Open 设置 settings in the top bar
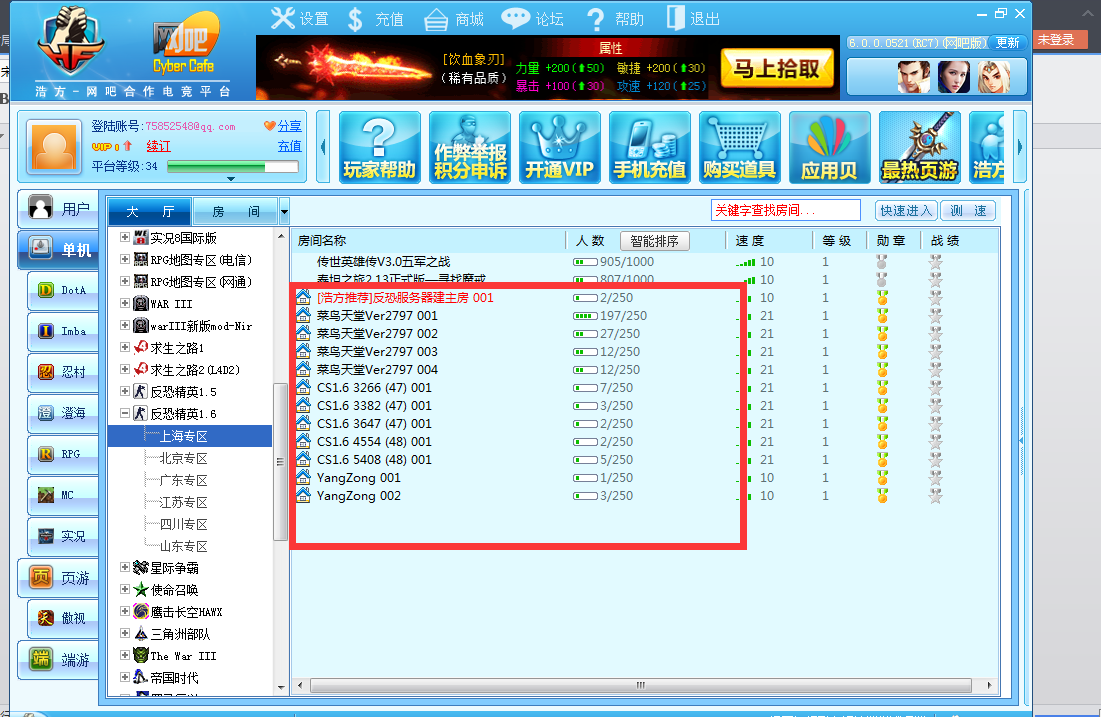 (x=300, y=19)
